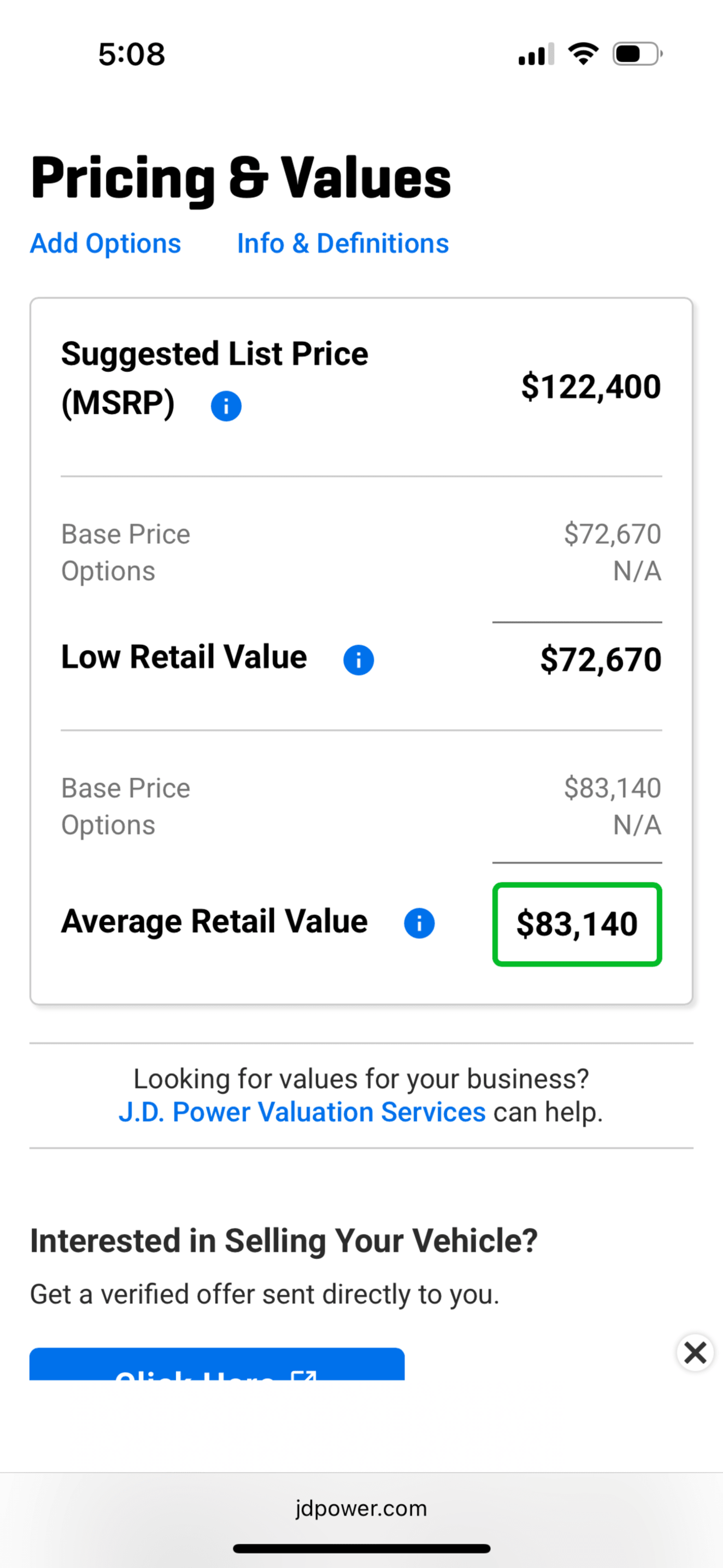Open Info & Definitions link
Screen dimensions: 723x1568
(x=343, y=243)
